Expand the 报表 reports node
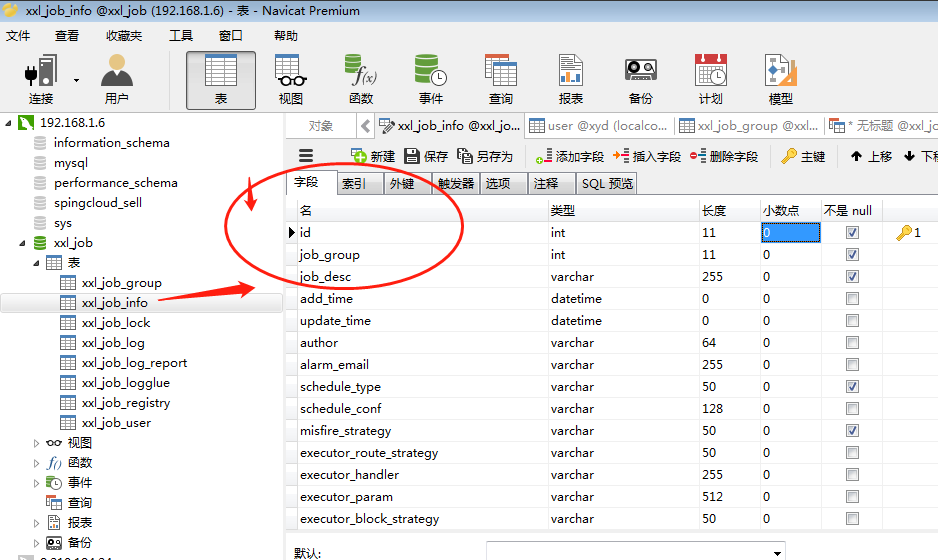The height and width of the screenshot is (560, 938). click(36, 523)
